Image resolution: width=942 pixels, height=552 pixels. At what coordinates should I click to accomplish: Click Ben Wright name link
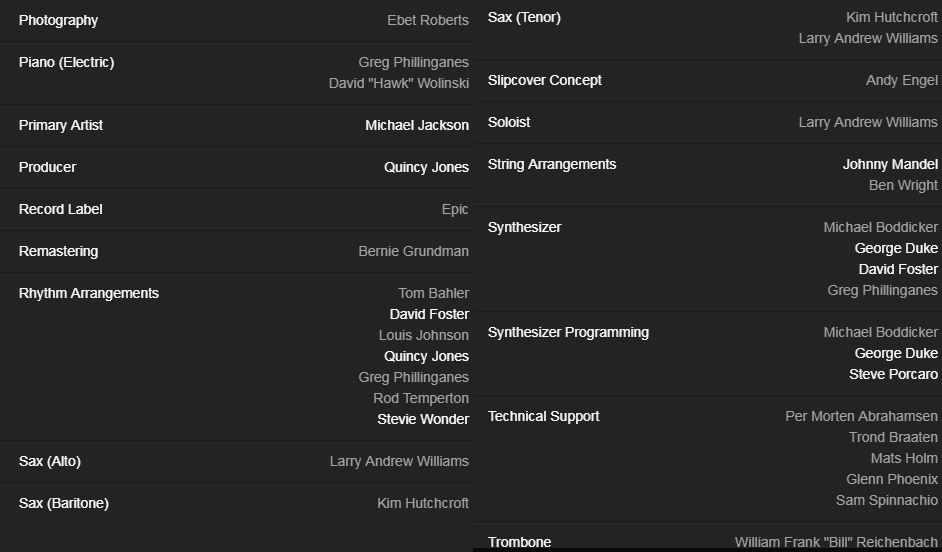coord(903,185)
